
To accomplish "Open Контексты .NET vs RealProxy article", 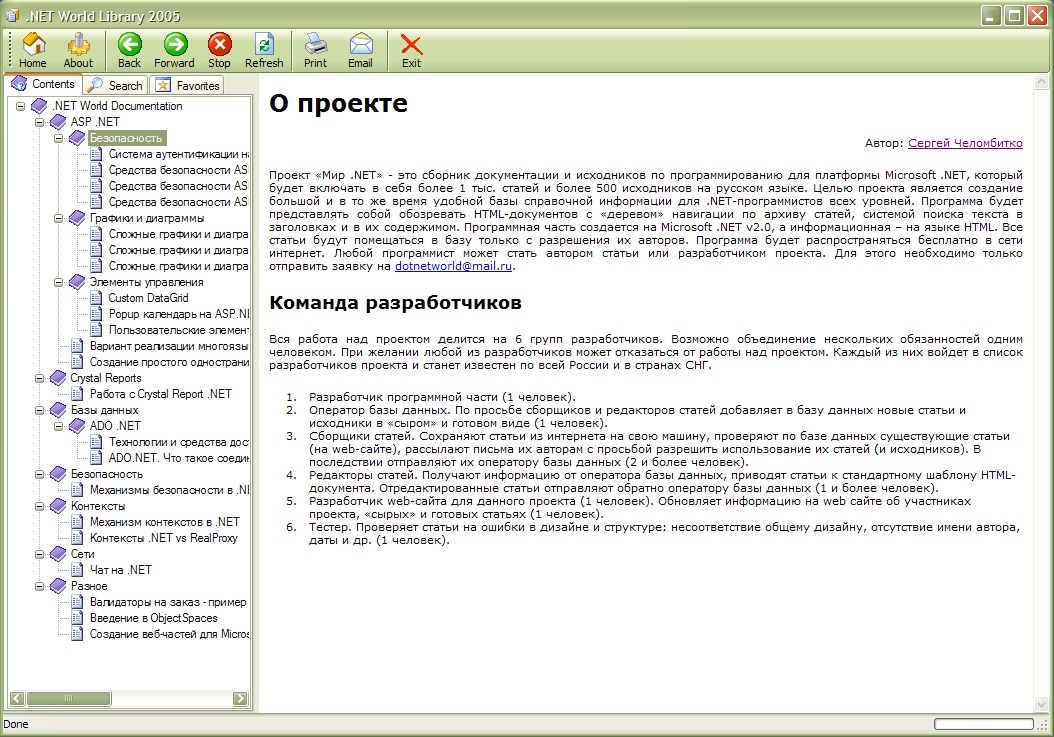I will pos(163,538).
